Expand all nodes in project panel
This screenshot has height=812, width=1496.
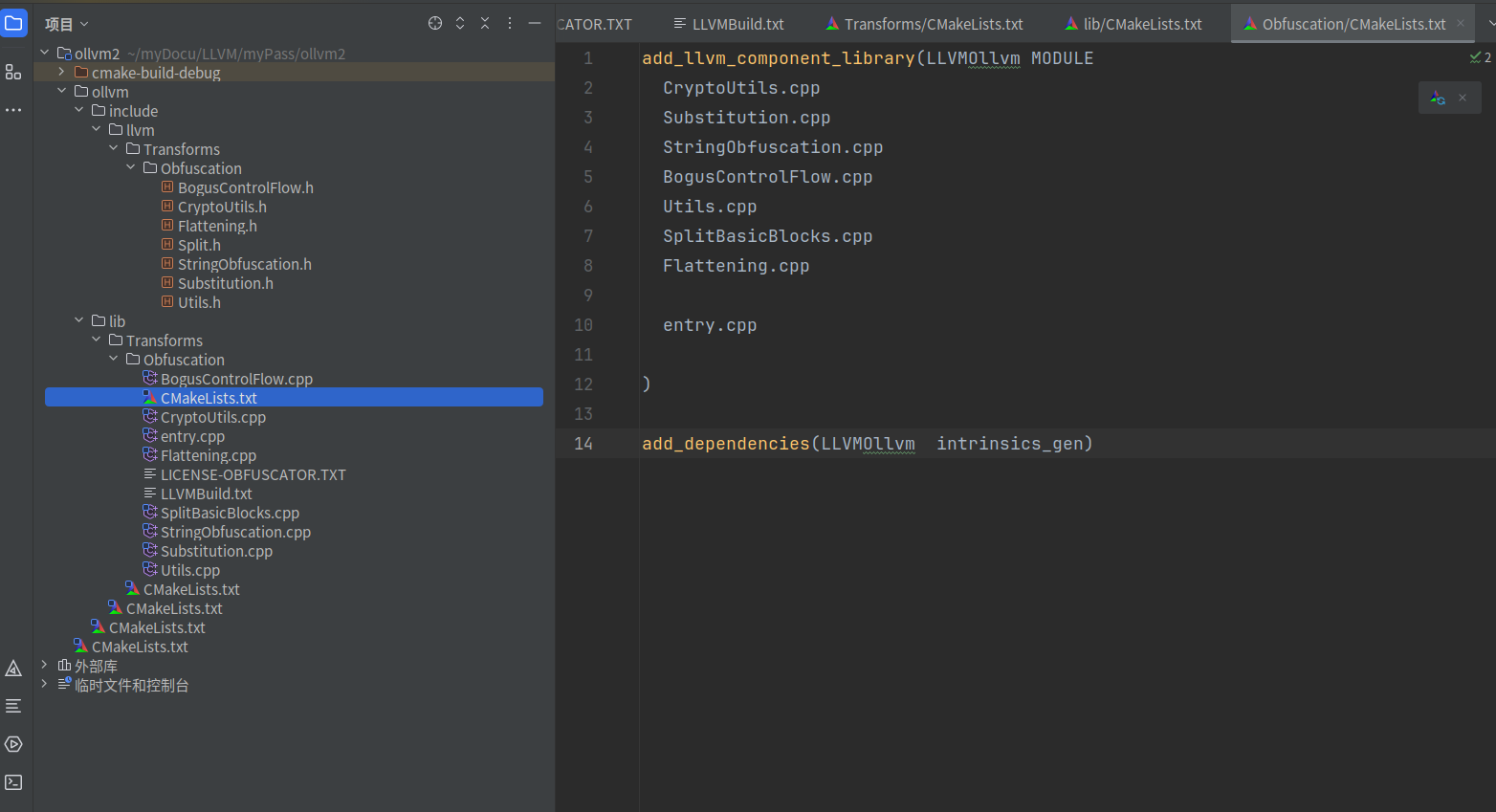click(x=460, y=23)
